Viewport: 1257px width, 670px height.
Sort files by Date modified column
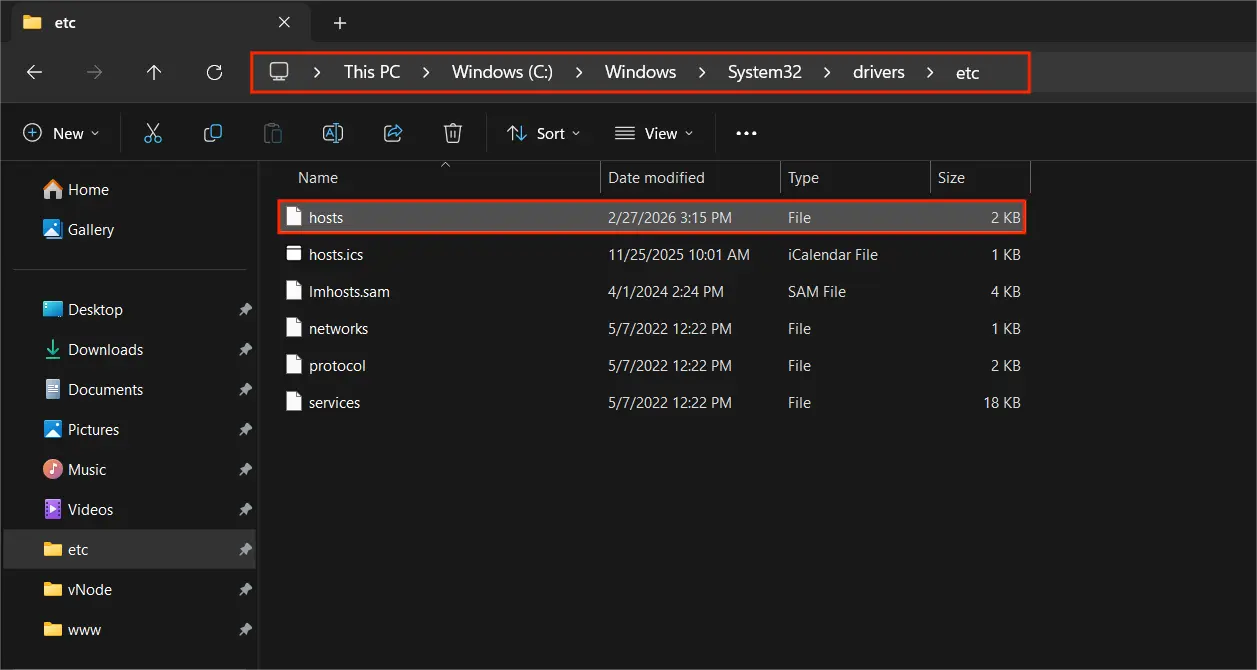pyautogui.click(x=656, y=178)
